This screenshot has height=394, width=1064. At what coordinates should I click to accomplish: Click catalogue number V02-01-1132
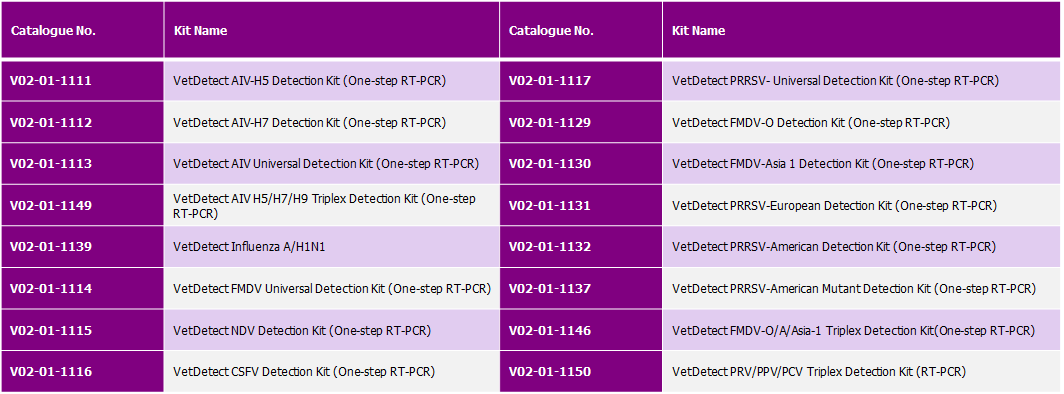550,247
